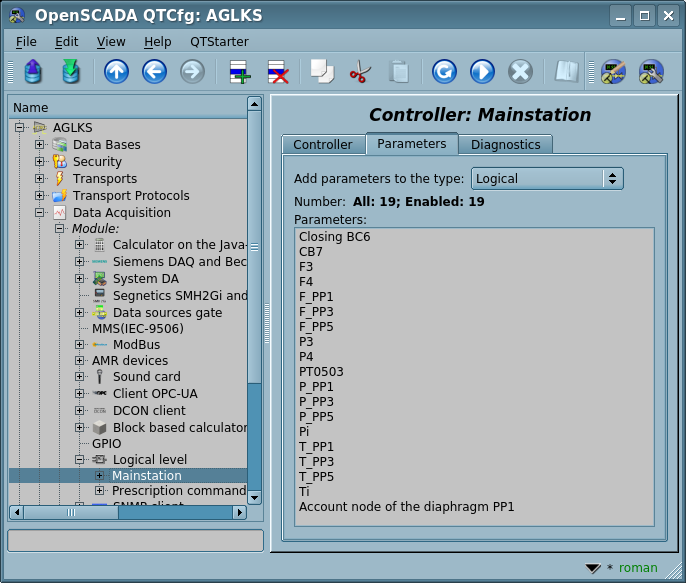This screenshot has height=583, width=686.
Task: Switch to the Diagnostics tab
Action: coord(505,145)
